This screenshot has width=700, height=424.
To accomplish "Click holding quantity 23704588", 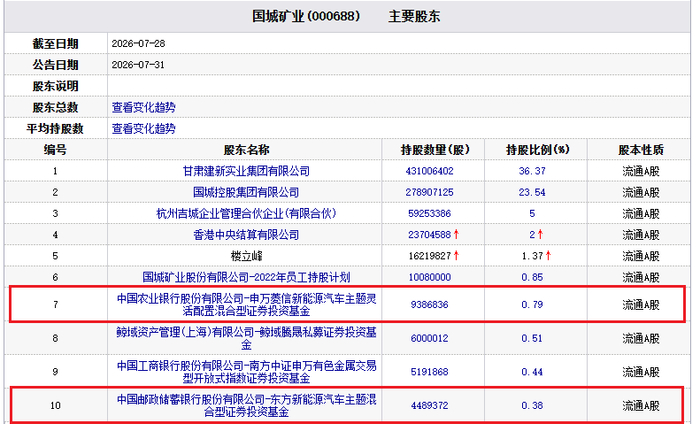I will 429,235.
